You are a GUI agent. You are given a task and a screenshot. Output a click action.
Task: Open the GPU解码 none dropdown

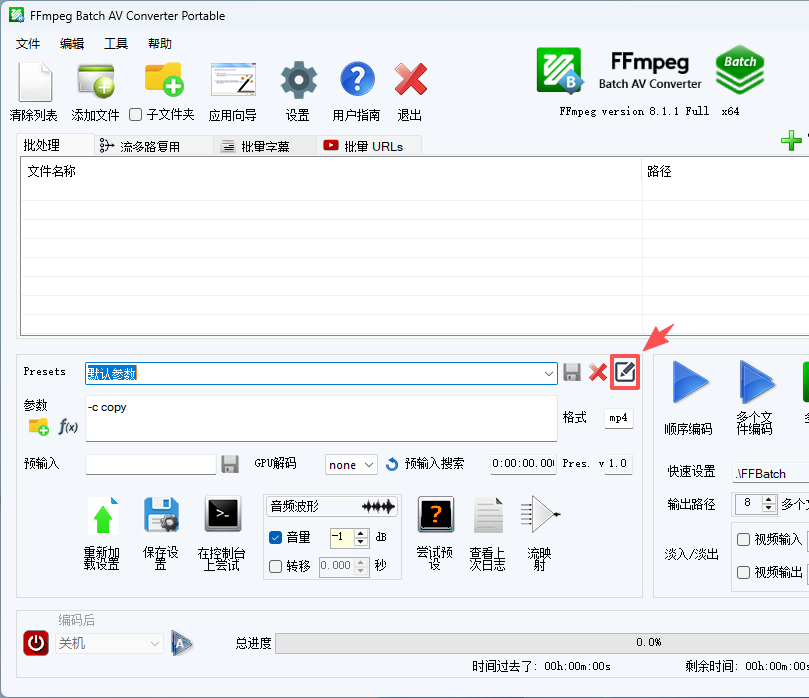[x=351, y=465]
